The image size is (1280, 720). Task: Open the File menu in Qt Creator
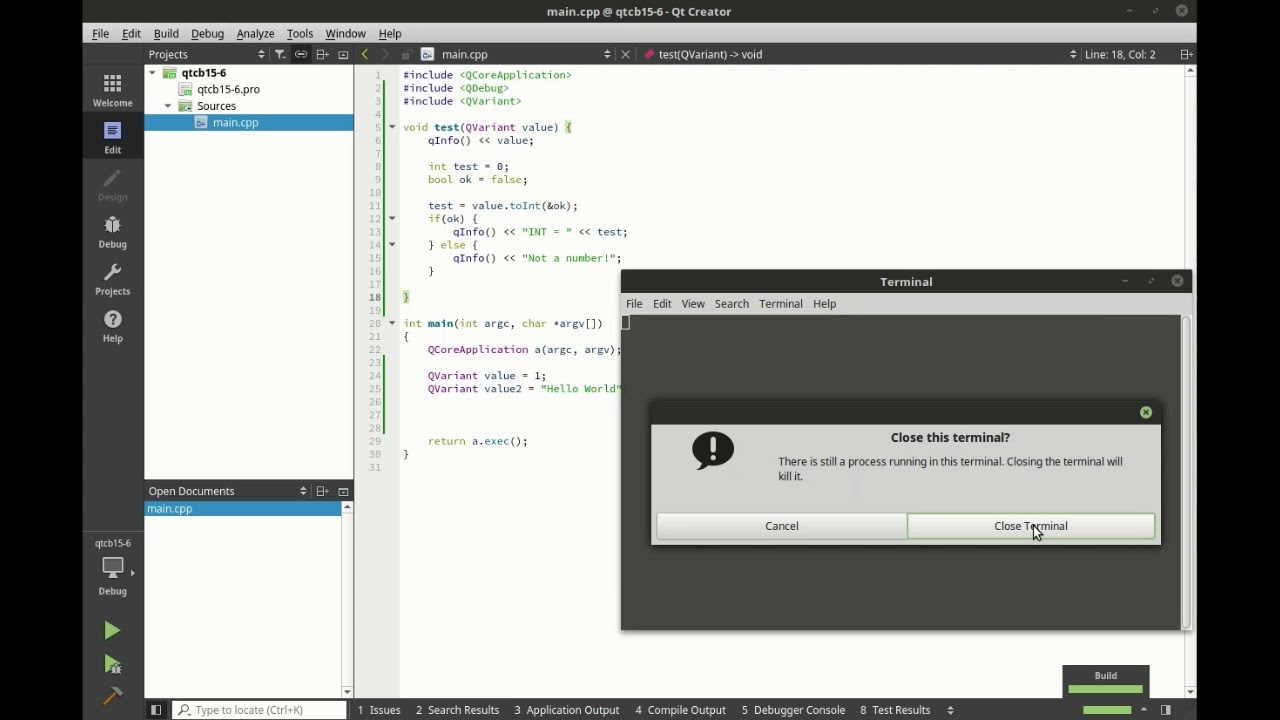(x=101, y=33)
